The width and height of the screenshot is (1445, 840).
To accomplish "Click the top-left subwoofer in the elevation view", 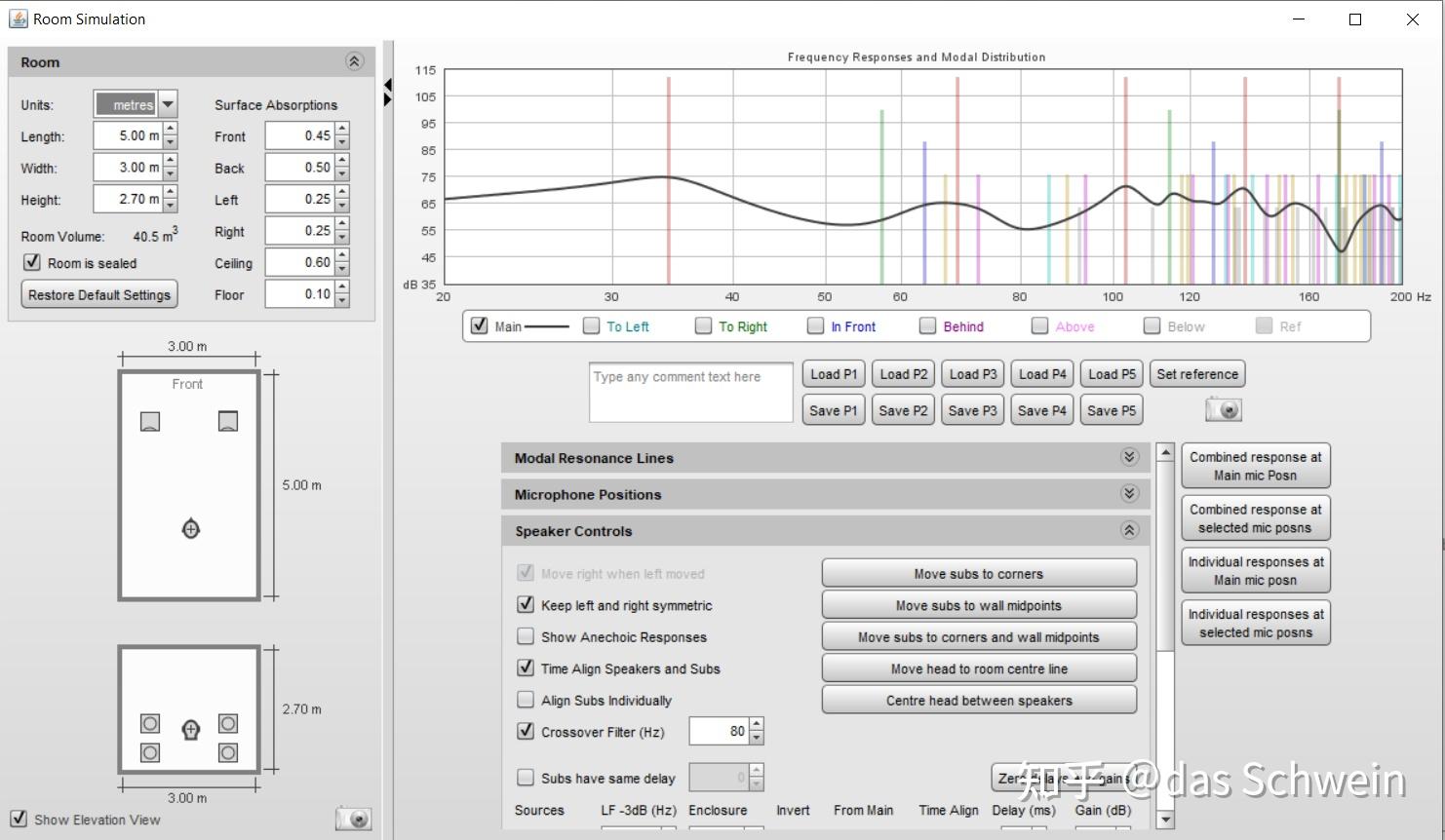I will 150,723.
